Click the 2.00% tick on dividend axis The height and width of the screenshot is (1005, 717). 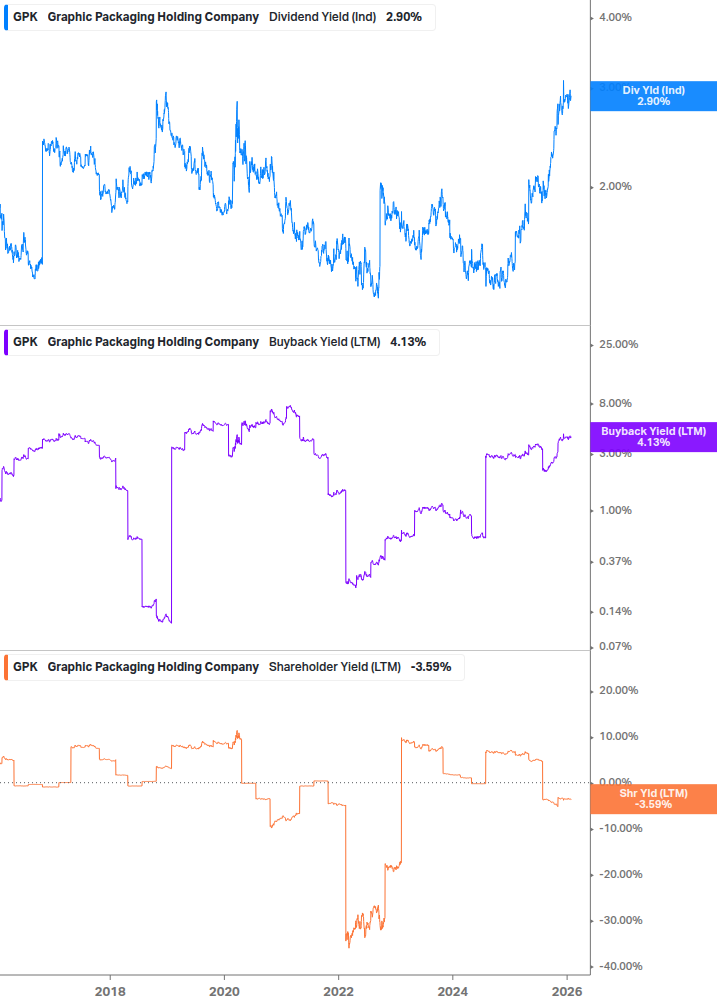615,187
